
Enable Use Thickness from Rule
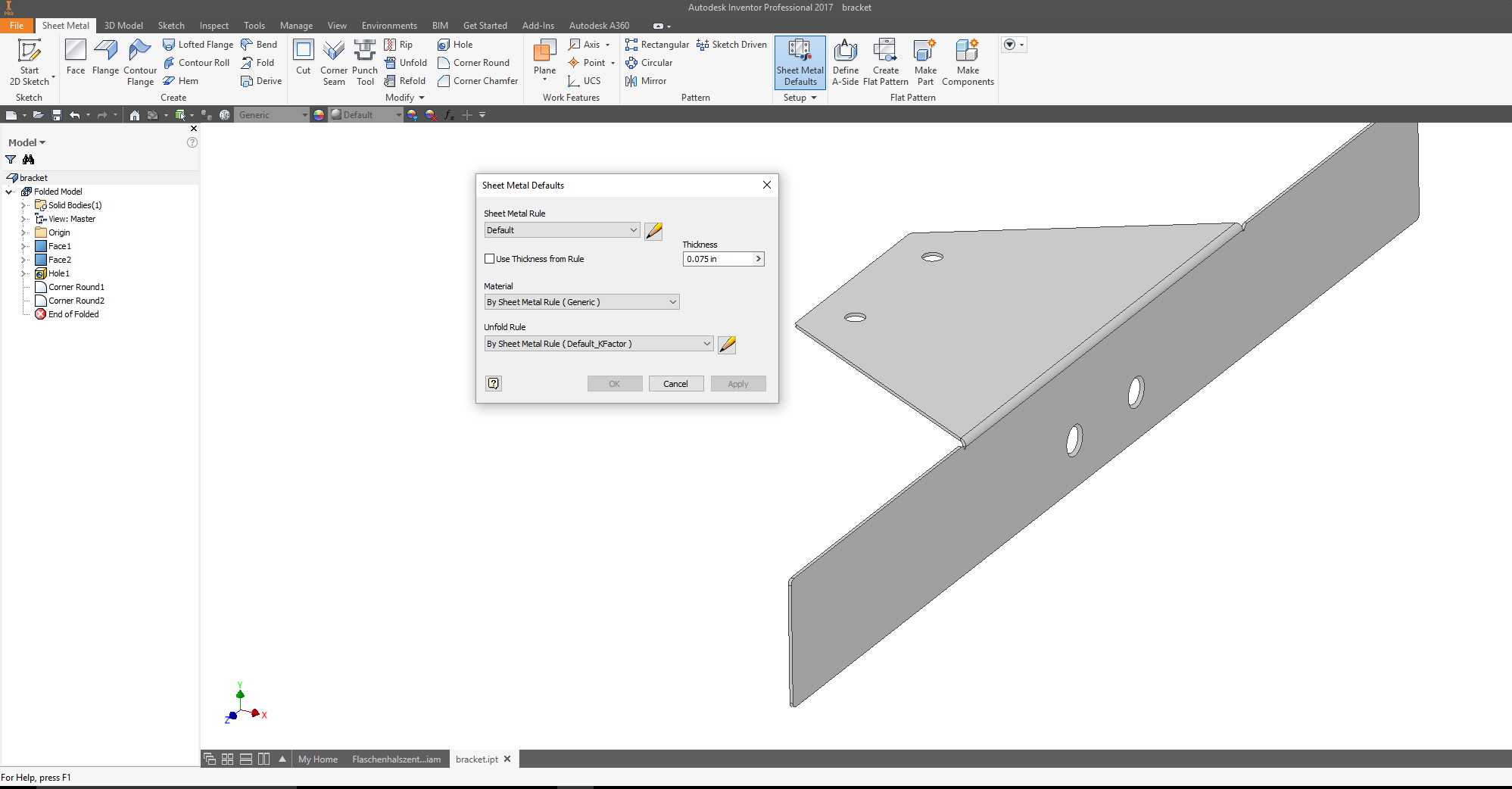pos(489,259)
